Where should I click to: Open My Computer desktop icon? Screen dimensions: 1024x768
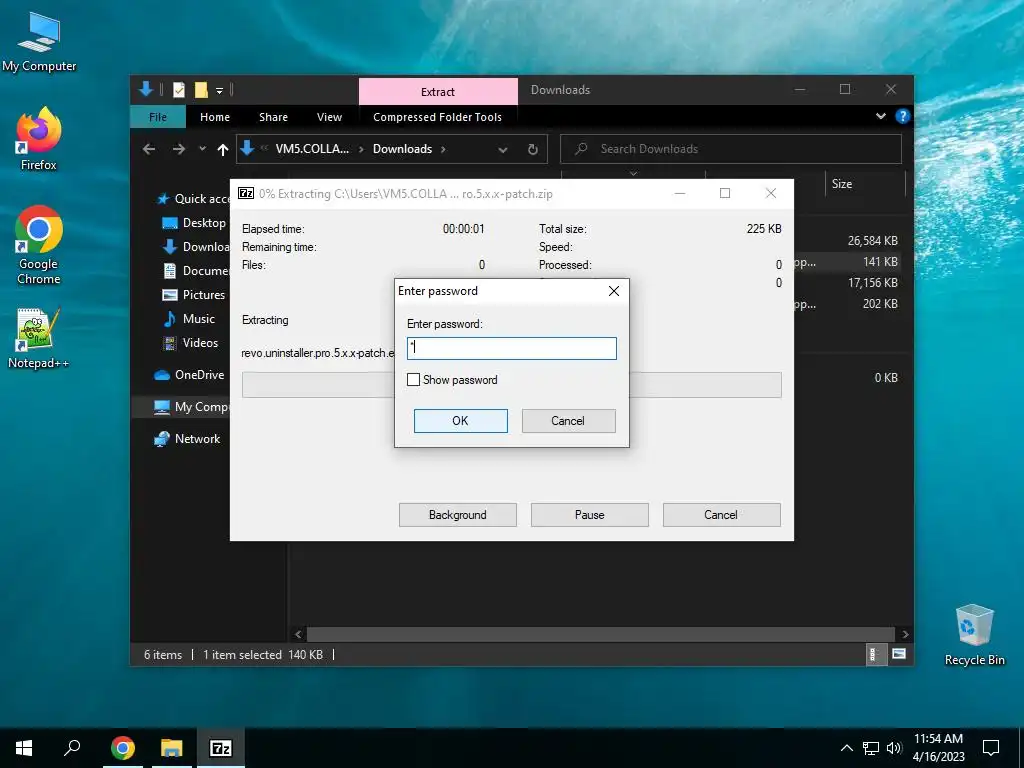pos(39,42)
